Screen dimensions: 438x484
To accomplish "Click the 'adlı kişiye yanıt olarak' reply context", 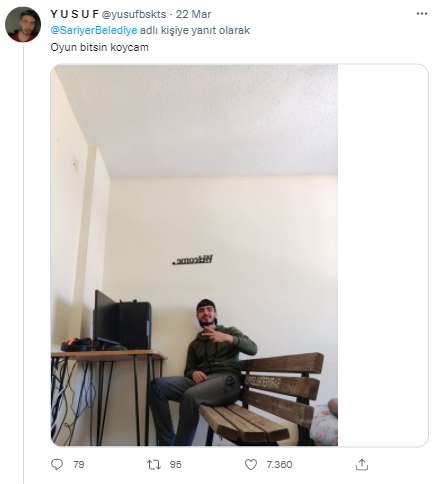I will [x=195, y=30].
